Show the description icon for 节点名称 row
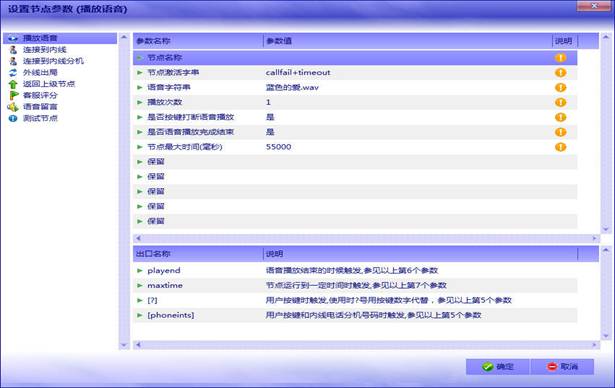The width and height of the screenshot is (615, 388). coord(560,58)
